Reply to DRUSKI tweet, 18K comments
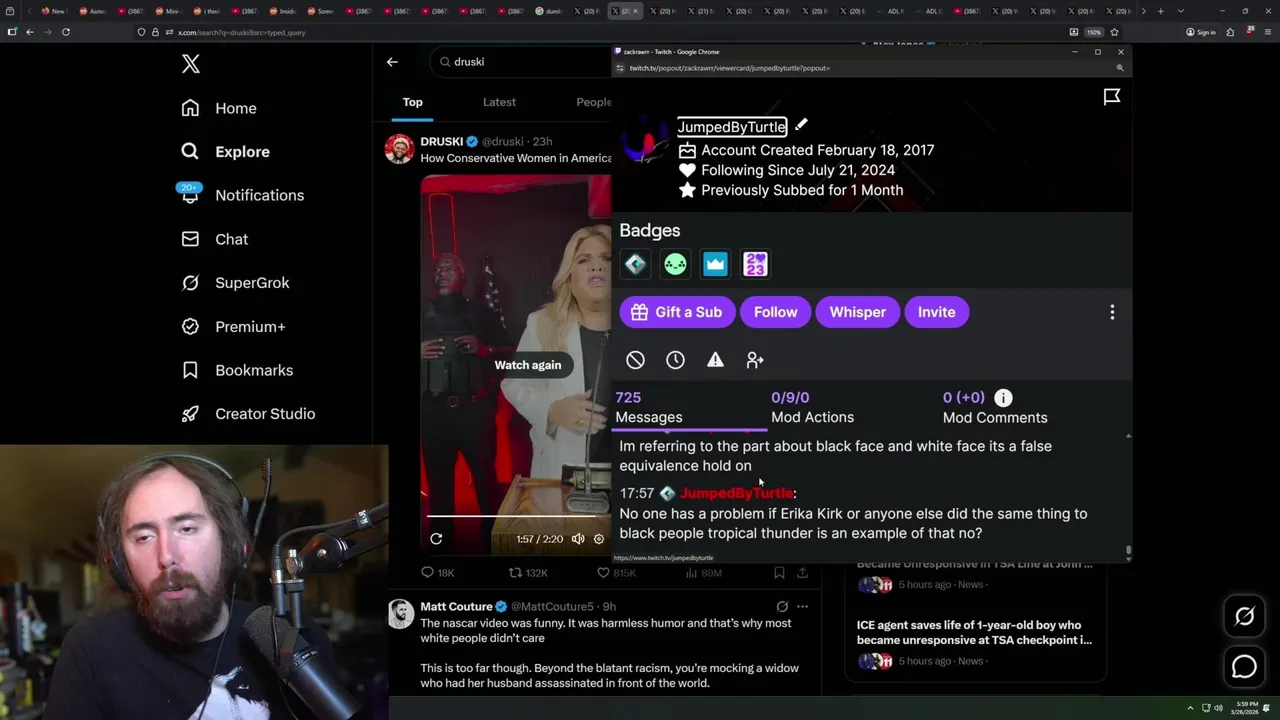This screenshot has height=720, width=1280. (x=438, y=573)
